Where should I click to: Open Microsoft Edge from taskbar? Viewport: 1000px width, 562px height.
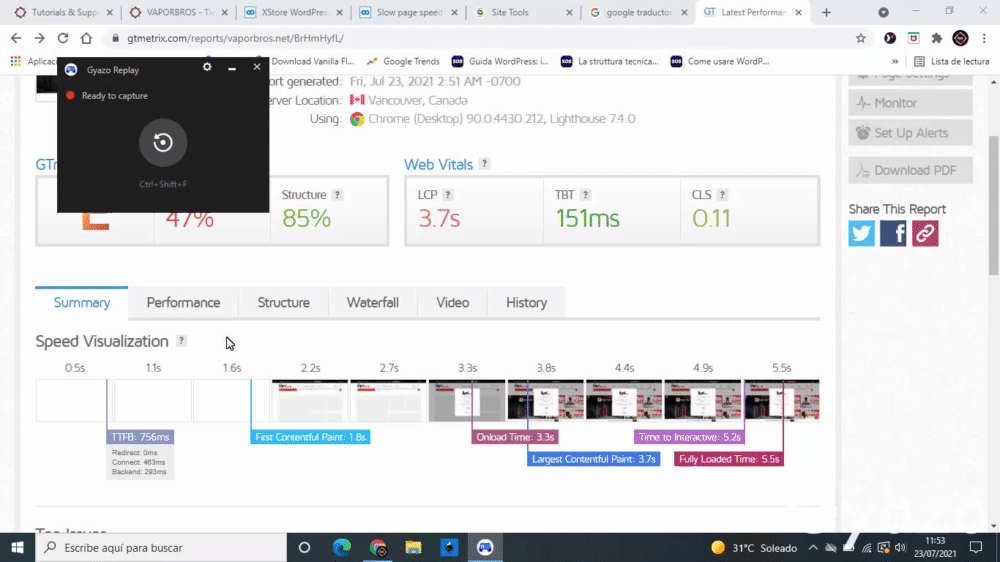coord(342,547)
